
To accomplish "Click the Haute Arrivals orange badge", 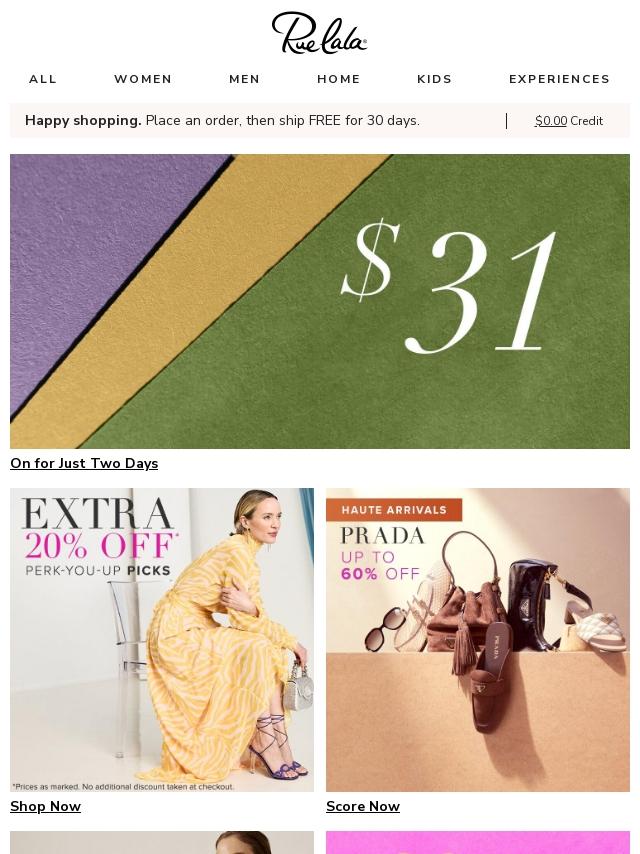I will pyautogui.click(x=394, y=510).
